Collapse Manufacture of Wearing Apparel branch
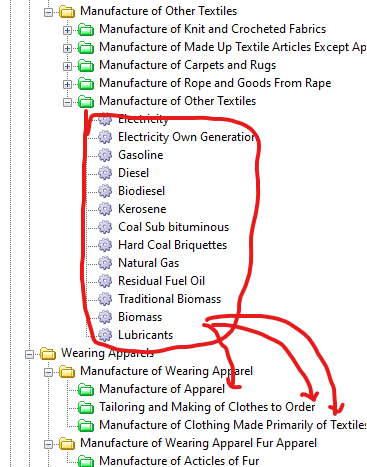This screenshot has height=467, width=367. (x=49, y=372)
